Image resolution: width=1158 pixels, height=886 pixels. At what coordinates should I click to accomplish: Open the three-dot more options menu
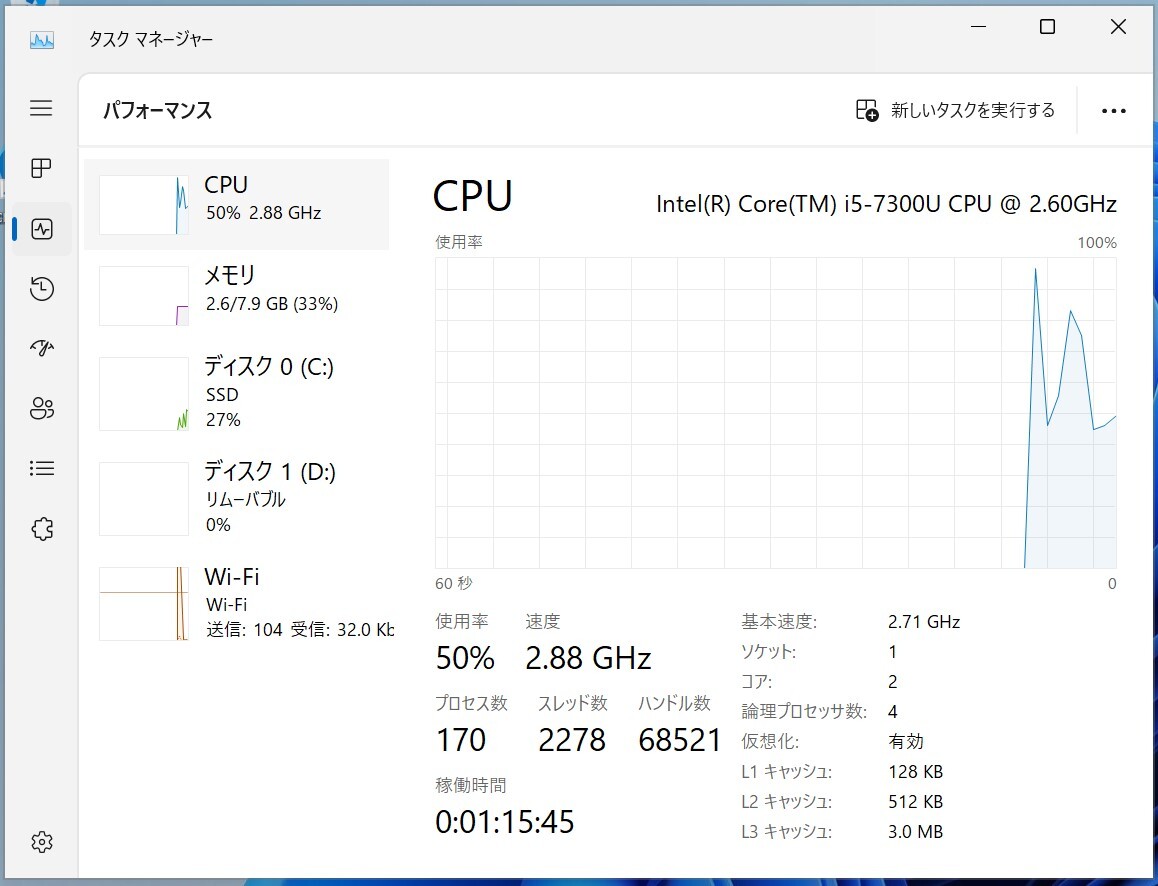1114,111
